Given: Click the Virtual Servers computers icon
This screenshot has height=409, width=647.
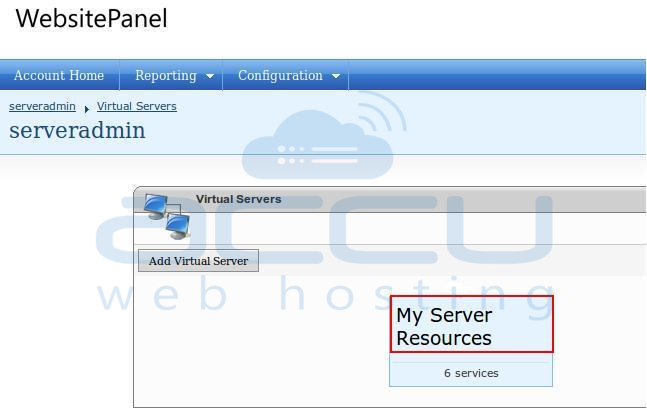Looking at the screenshot, I should [x=167, y=216].
